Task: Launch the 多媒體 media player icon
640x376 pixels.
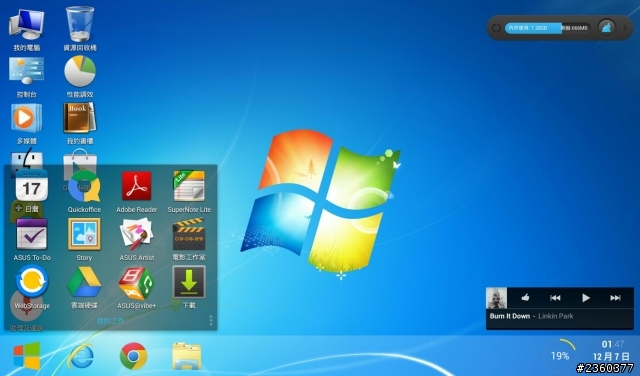Action: click(27, 118)
